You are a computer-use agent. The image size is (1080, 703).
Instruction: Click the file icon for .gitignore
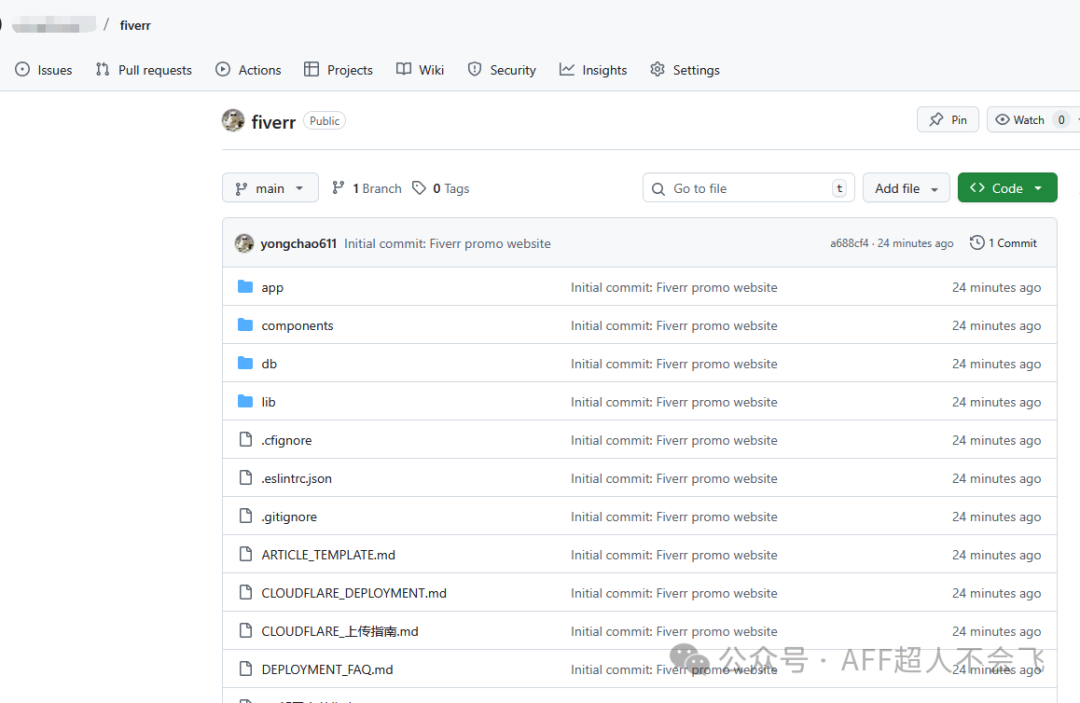[x=245, y=516]
